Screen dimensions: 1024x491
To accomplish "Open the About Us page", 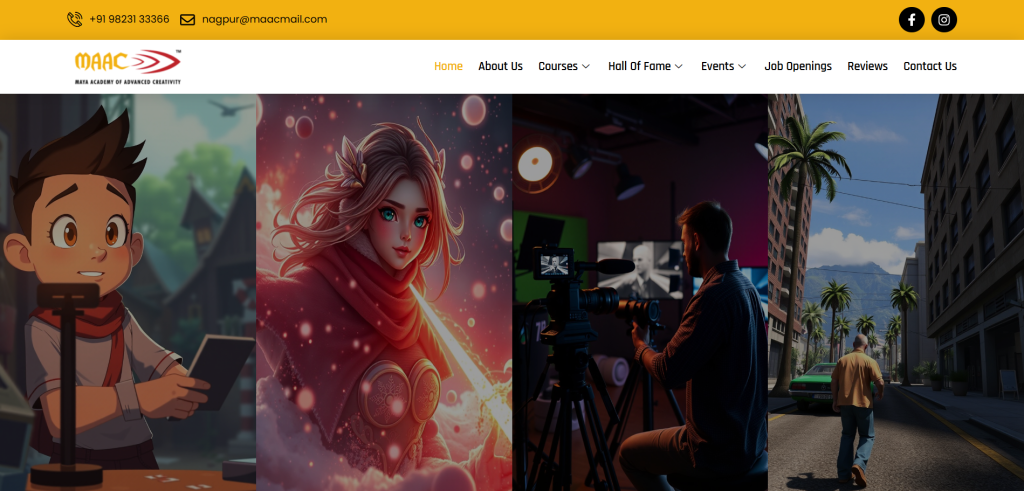I will click(x=500, y=66).
